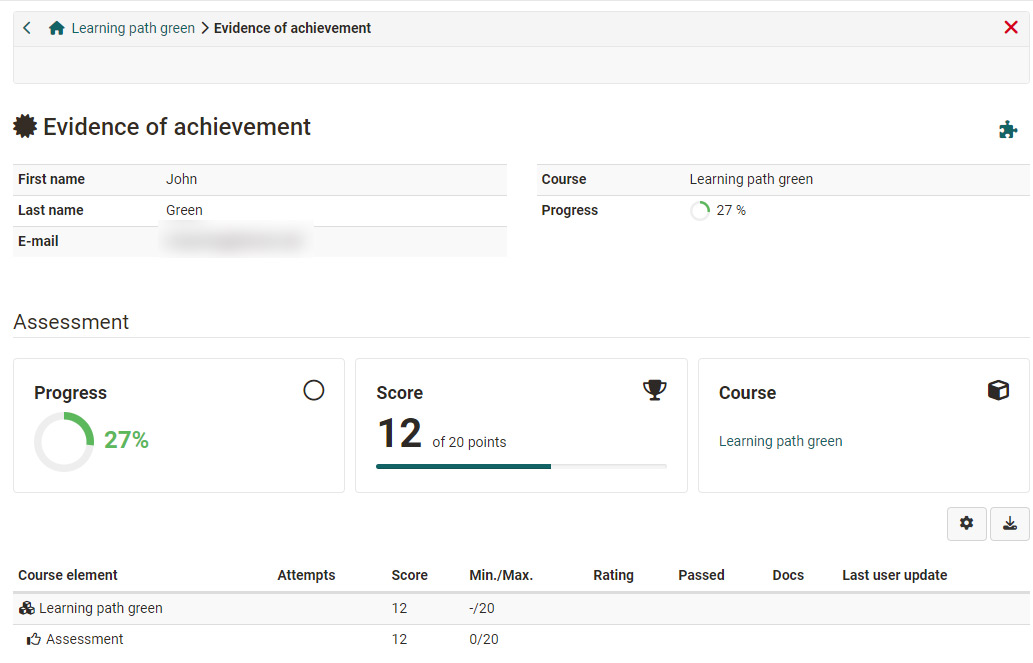Click the home icon in the breadcrumb
This screenshot has width=1033, height=663.
[x=56, y=28]
